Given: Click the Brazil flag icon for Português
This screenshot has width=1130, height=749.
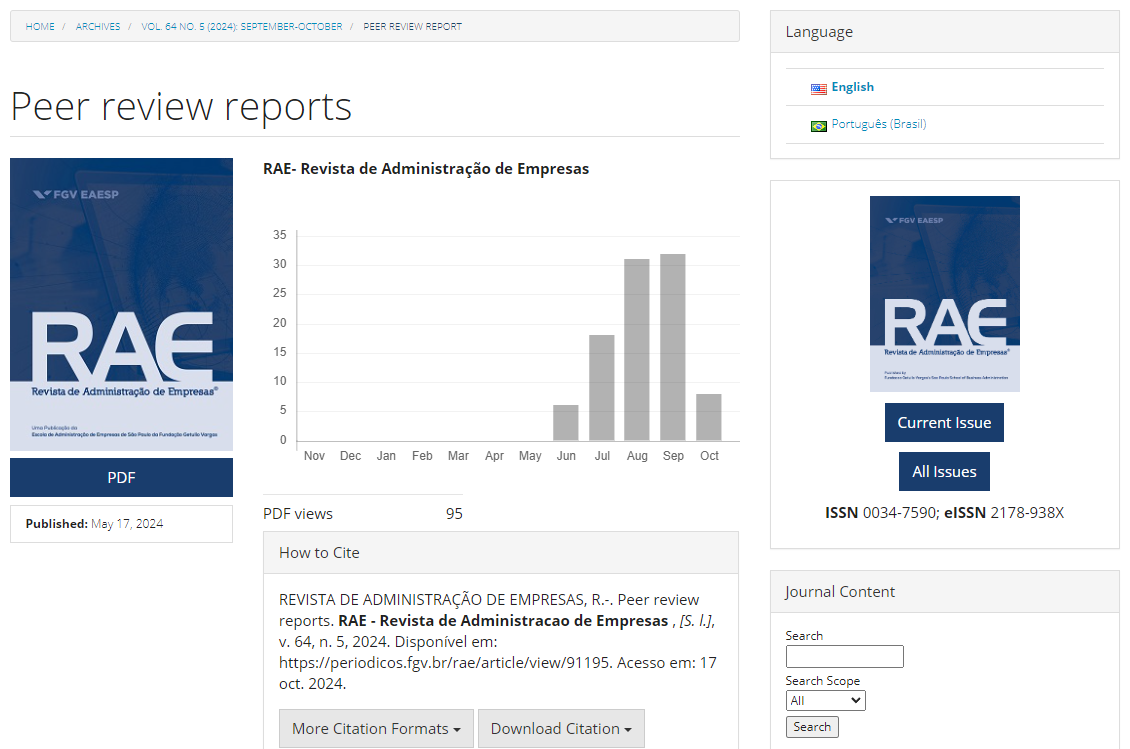Looking at the screenshot, I should (818, 125).
